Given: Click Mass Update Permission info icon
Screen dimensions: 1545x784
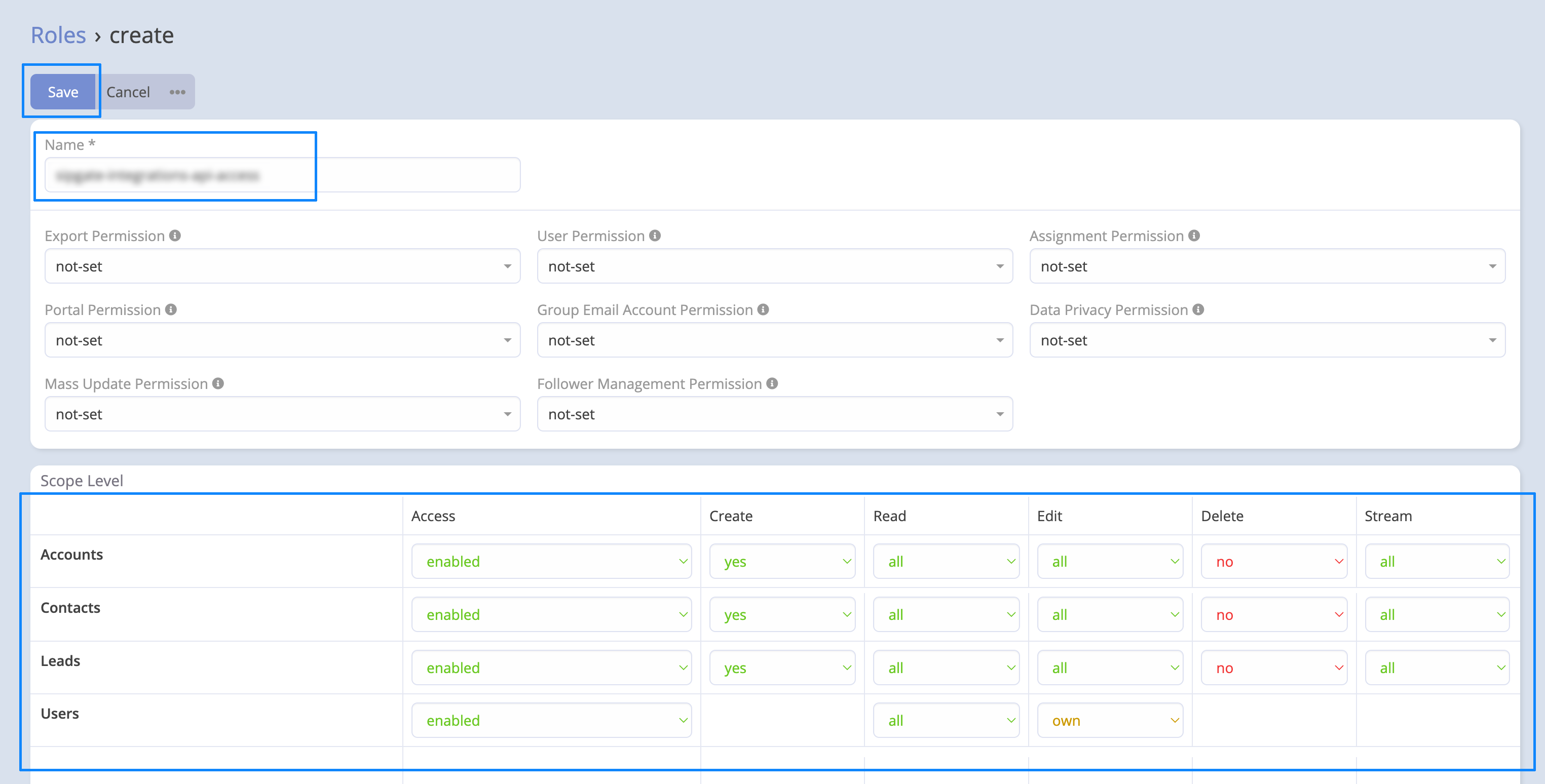Looking at the screenshot, I should 218,383.
